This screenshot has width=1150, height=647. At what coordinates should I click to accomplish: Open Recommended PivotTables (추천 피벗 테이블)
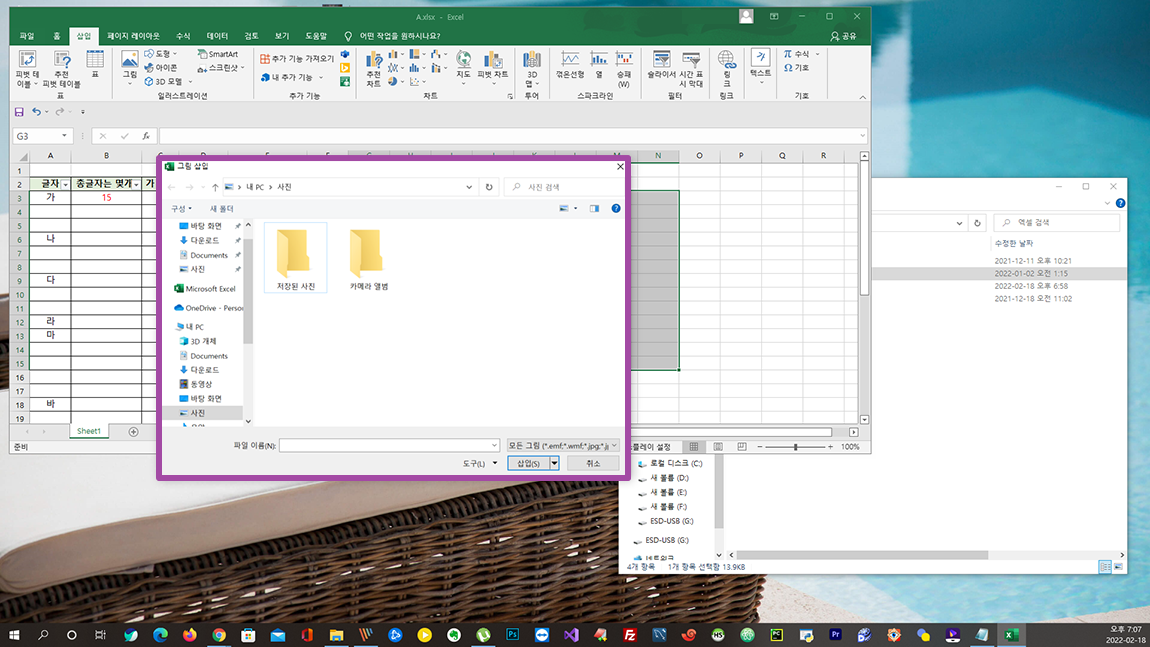[62, 69]
